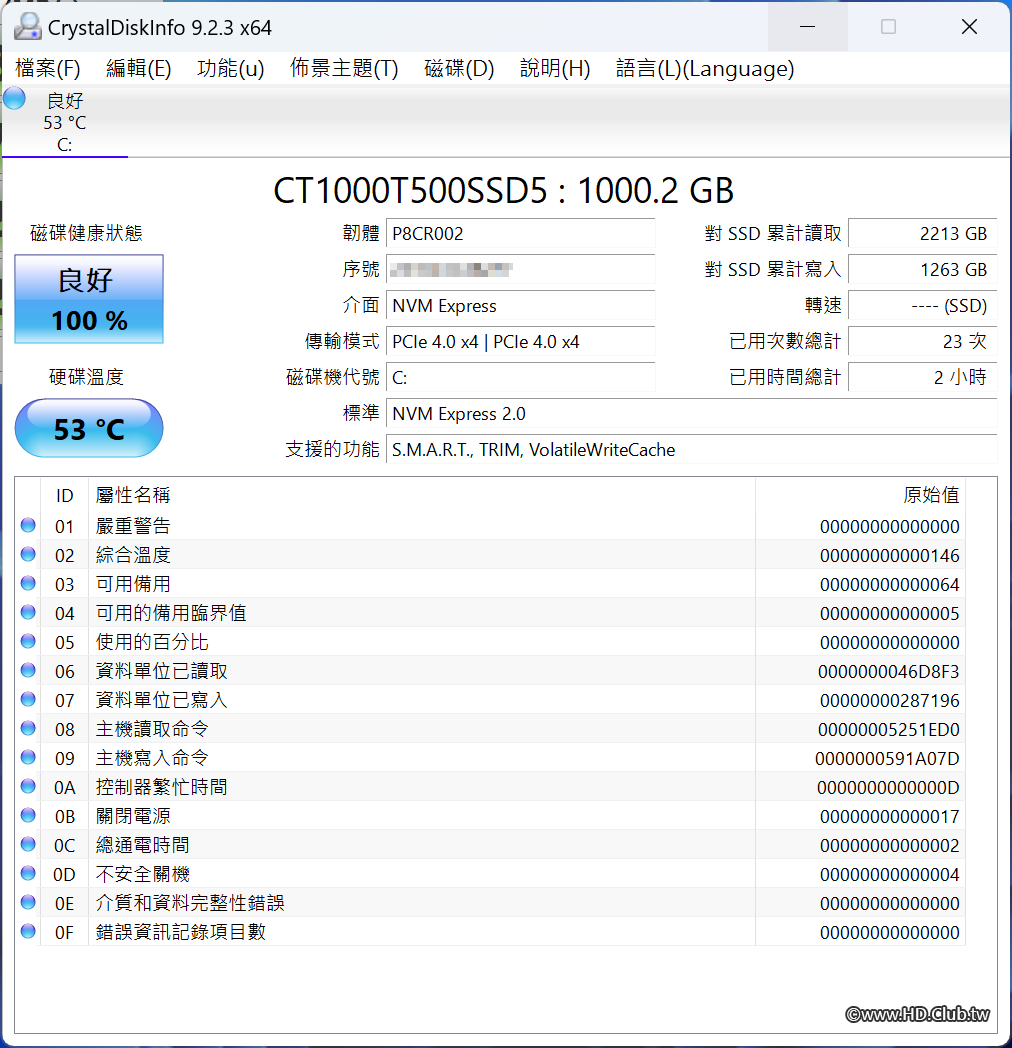This screenshot has width=1012, height=1048.
Task: Click raw value 0000000046D8F3
Action: [888, 672]
